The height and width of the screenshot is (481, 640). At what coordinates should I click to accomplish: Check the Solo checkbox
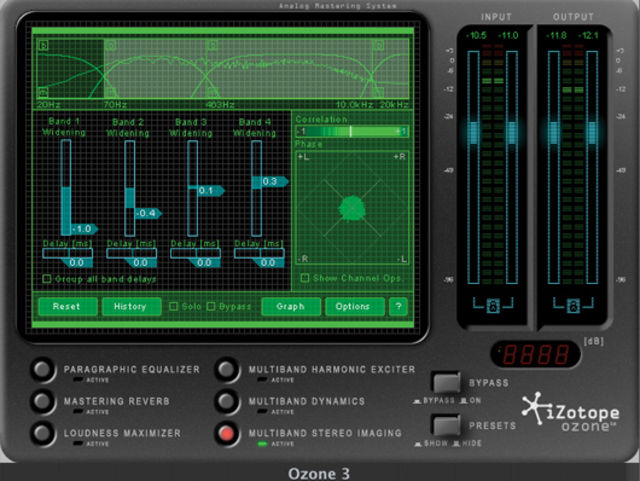click(173, 306)
